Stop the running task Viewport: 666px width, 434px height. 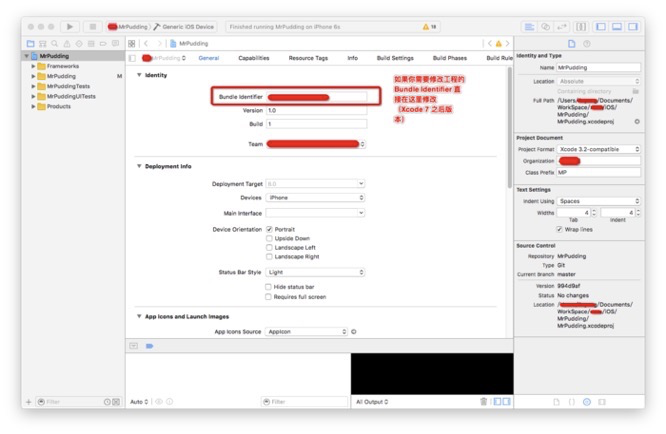tap(92, 27)
